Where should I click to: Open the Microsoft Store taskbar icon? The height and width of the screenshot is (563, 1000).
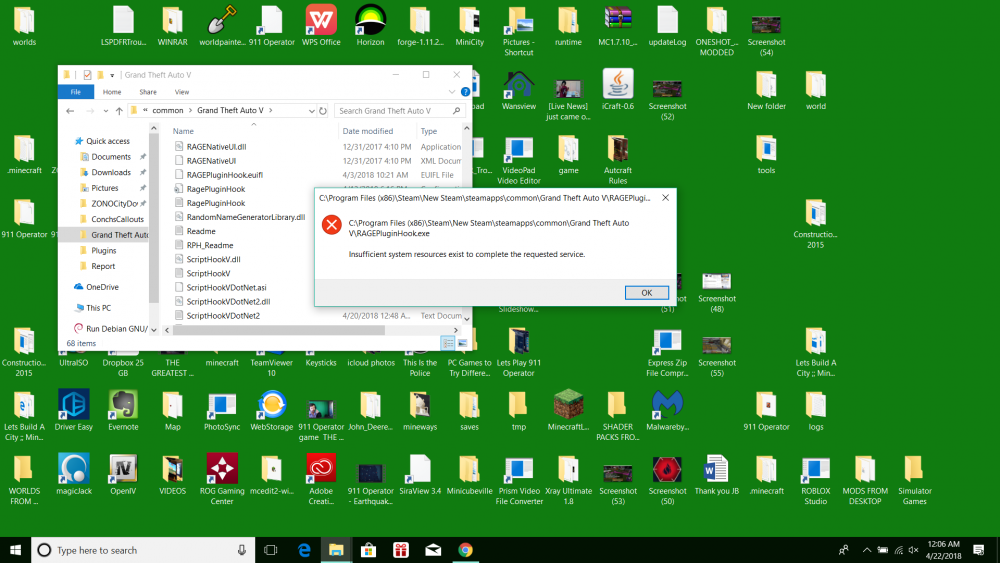[369, 550]
